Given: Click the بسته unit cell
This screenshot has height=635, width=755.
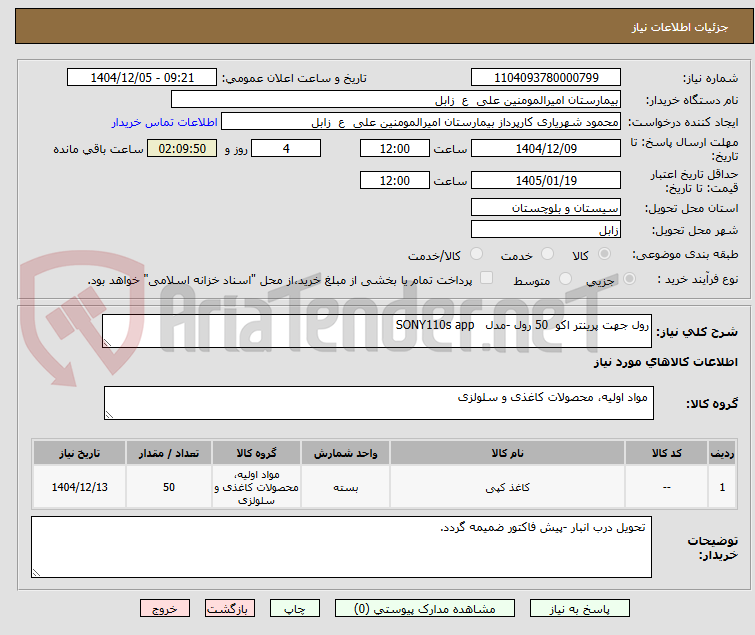Looking at the screenshot, I should tap(346, 487).
